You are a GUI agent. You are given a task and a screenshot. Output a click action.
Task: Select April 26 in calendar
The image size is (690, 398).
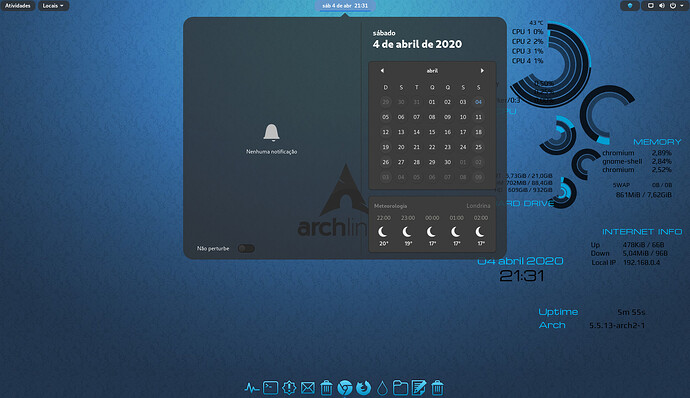[385, 162]
